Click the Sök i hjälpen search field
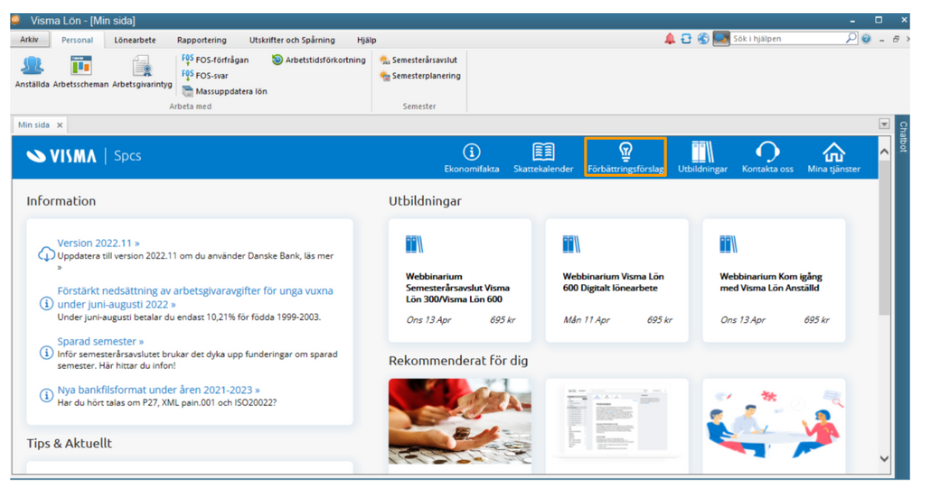 point(787,39)
